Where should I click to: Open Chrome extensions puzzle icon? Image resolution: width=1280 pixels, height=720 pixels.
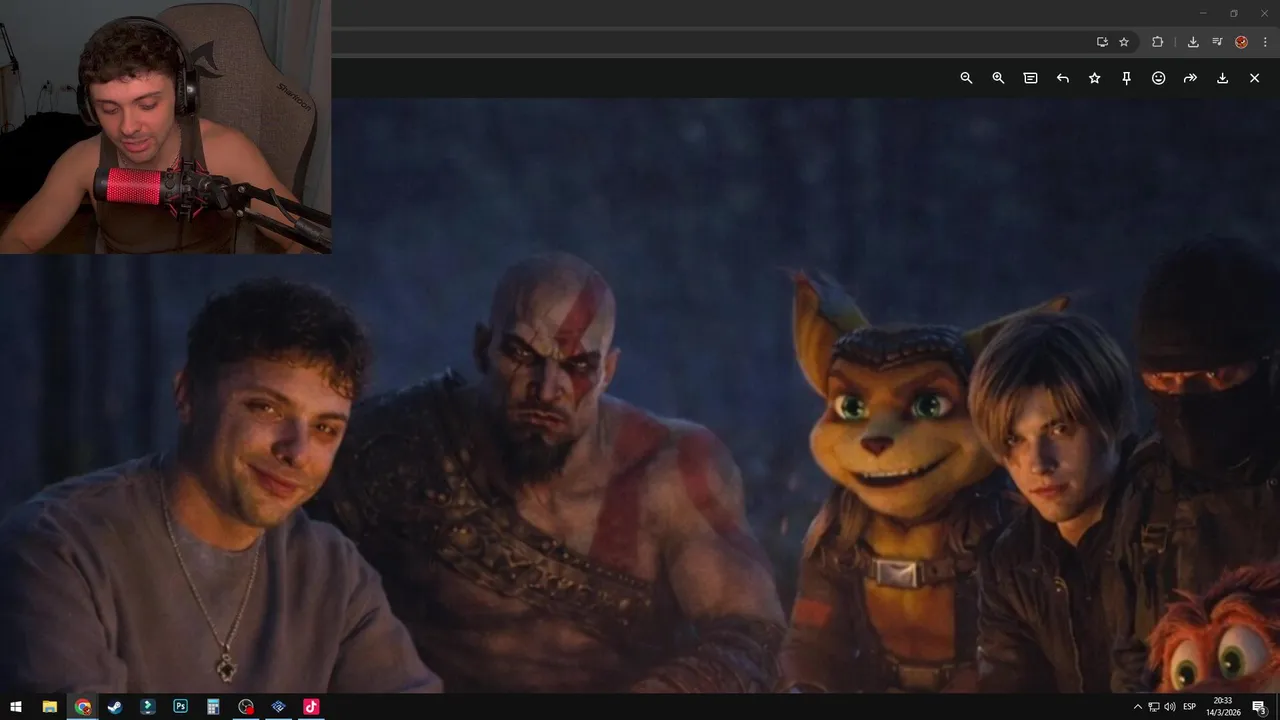[x=1158, y=42]
